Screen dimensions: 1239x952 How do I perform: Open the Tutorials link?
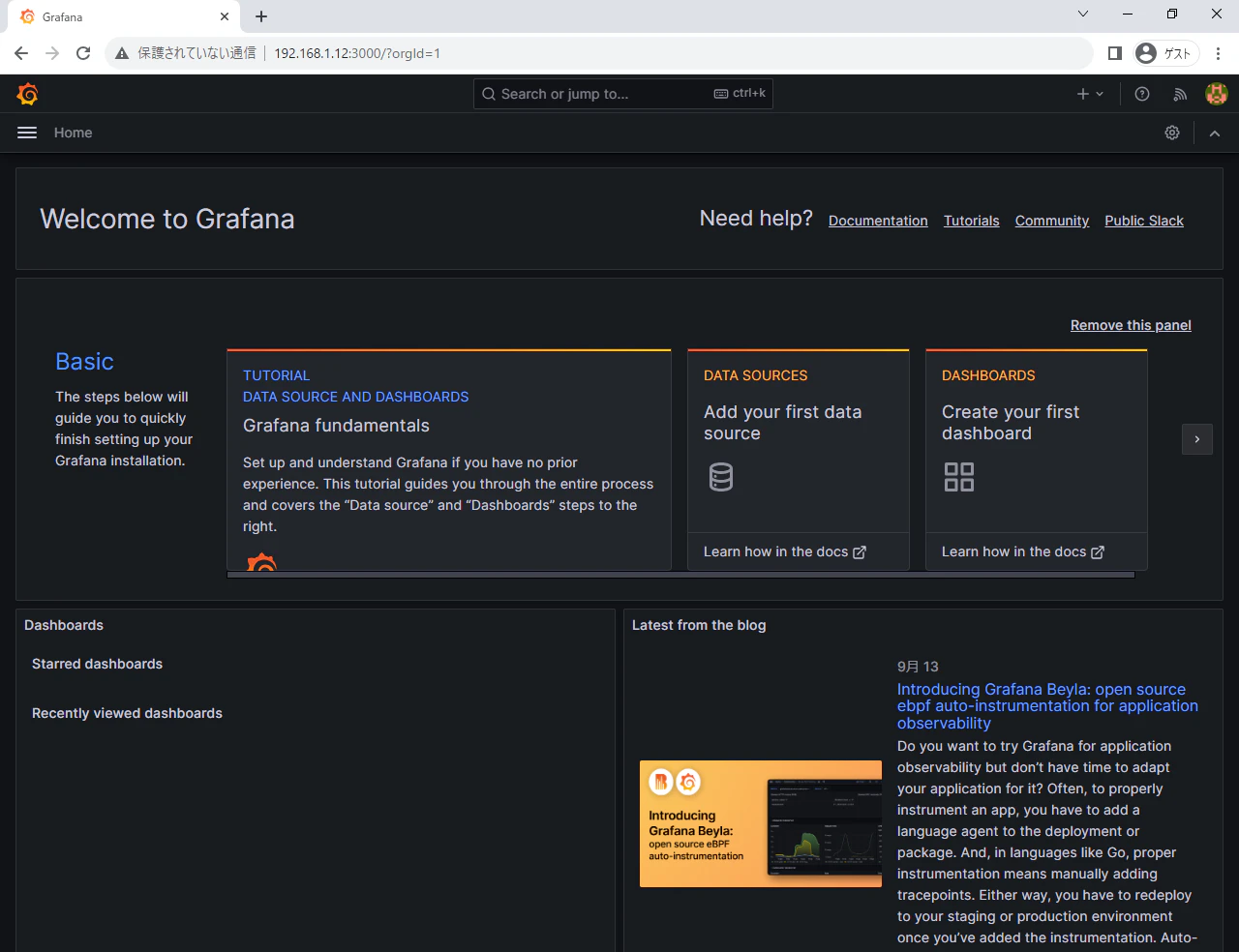(x=972, y=221)
